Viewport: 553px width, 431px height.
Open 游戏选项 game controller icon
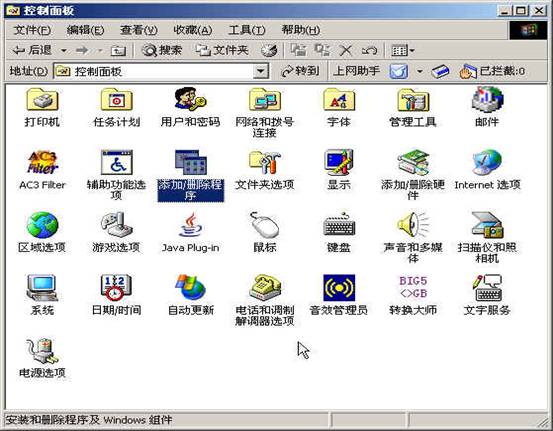point(116,225)
